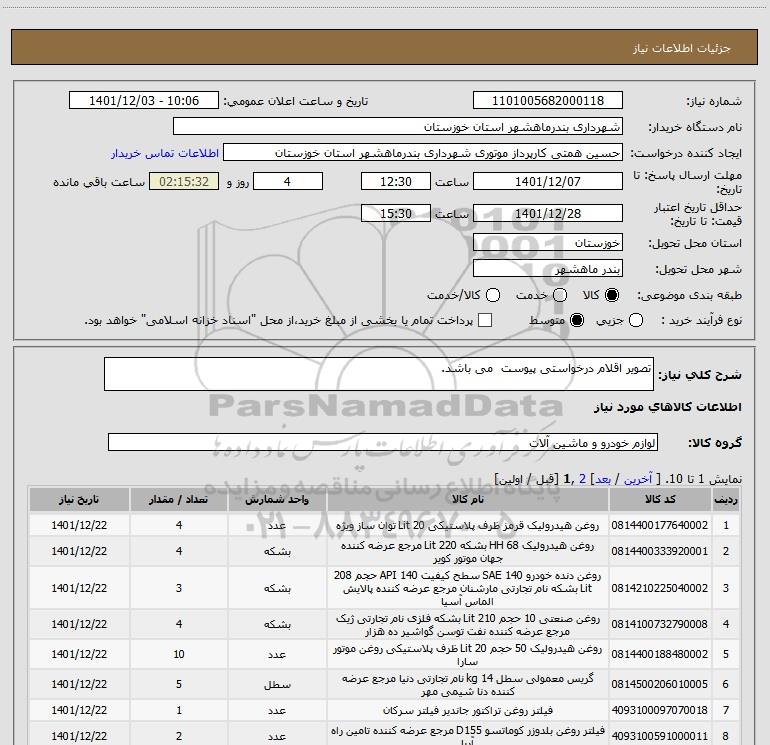Viewport: 770px width, 745px height.
Task: Select the کالا radio button
Action: pos(612,295)
